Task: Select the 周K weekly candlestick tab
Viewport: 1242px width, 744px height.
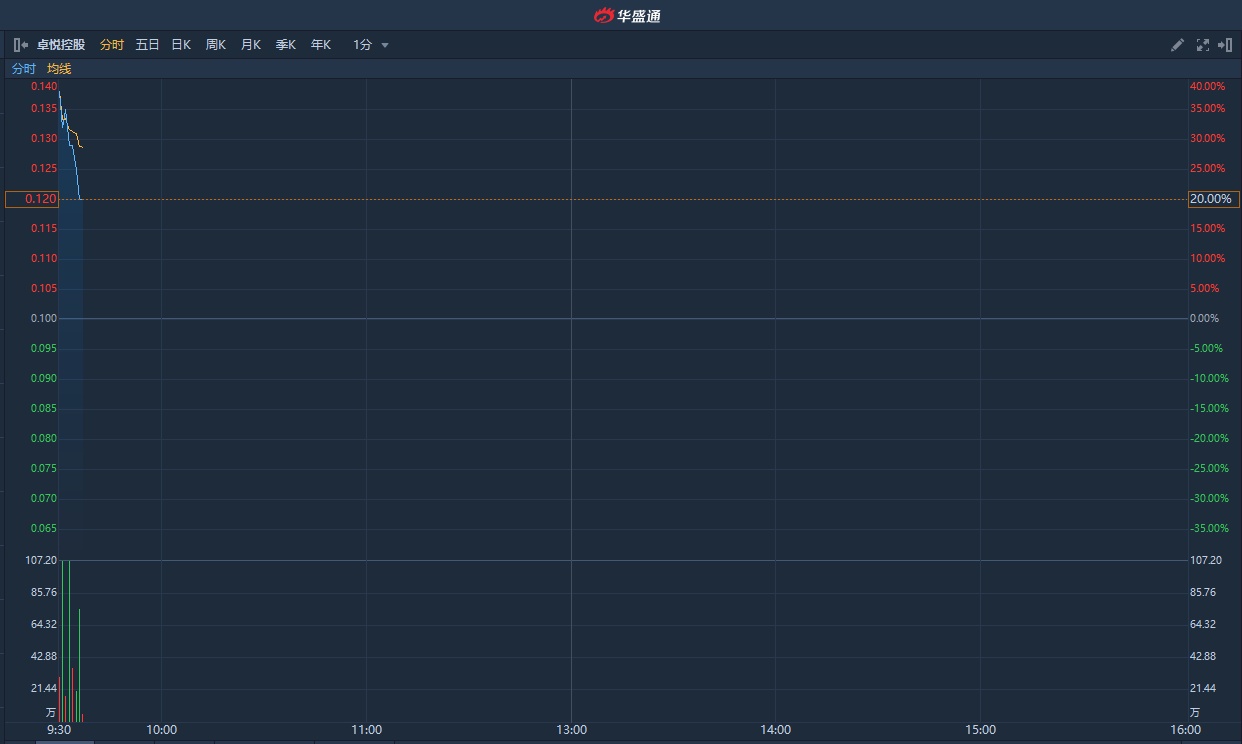Action: [x=216, y=45]
